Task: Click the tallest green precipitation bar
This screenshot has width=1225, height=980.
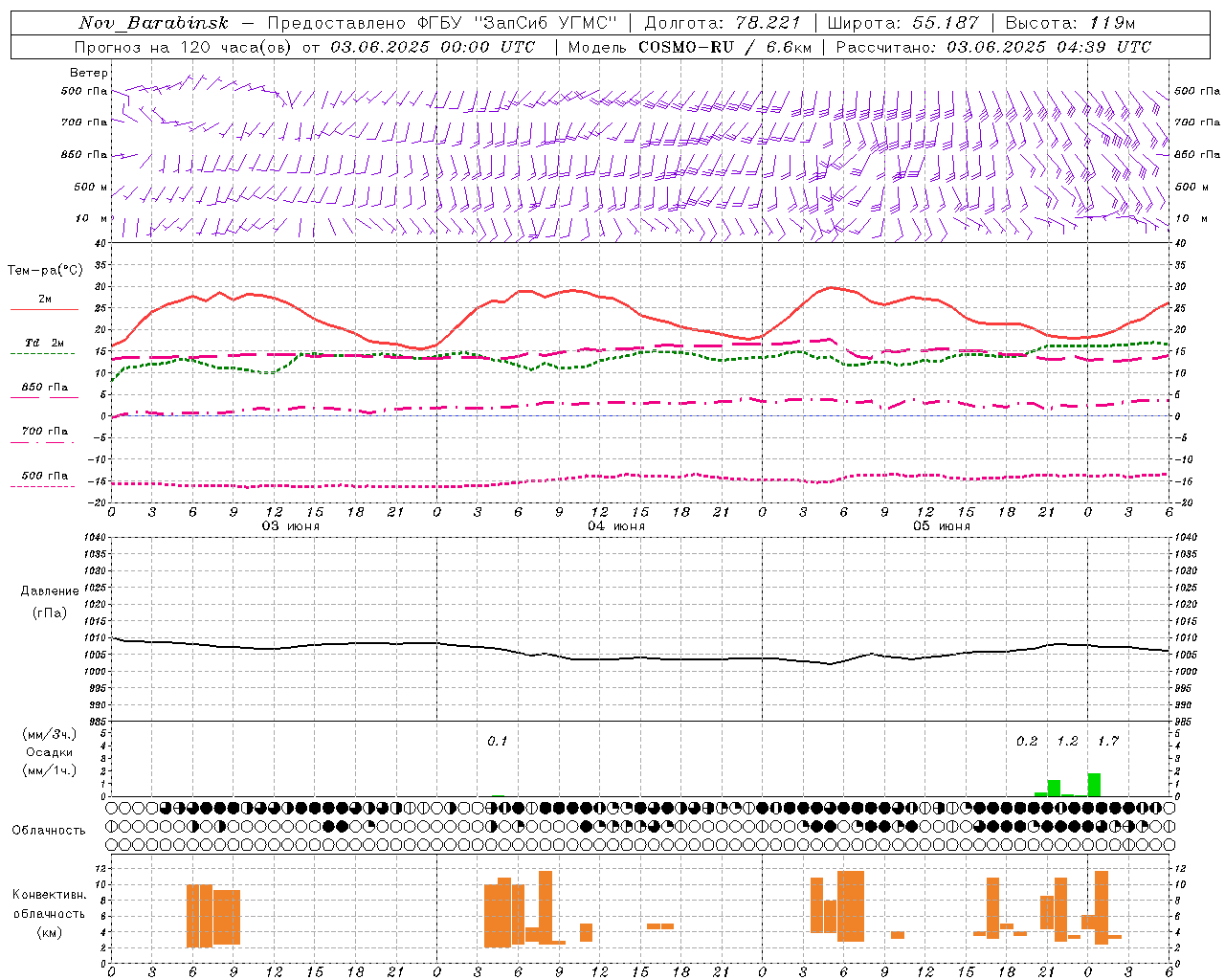Action: tap(1094, 785)
